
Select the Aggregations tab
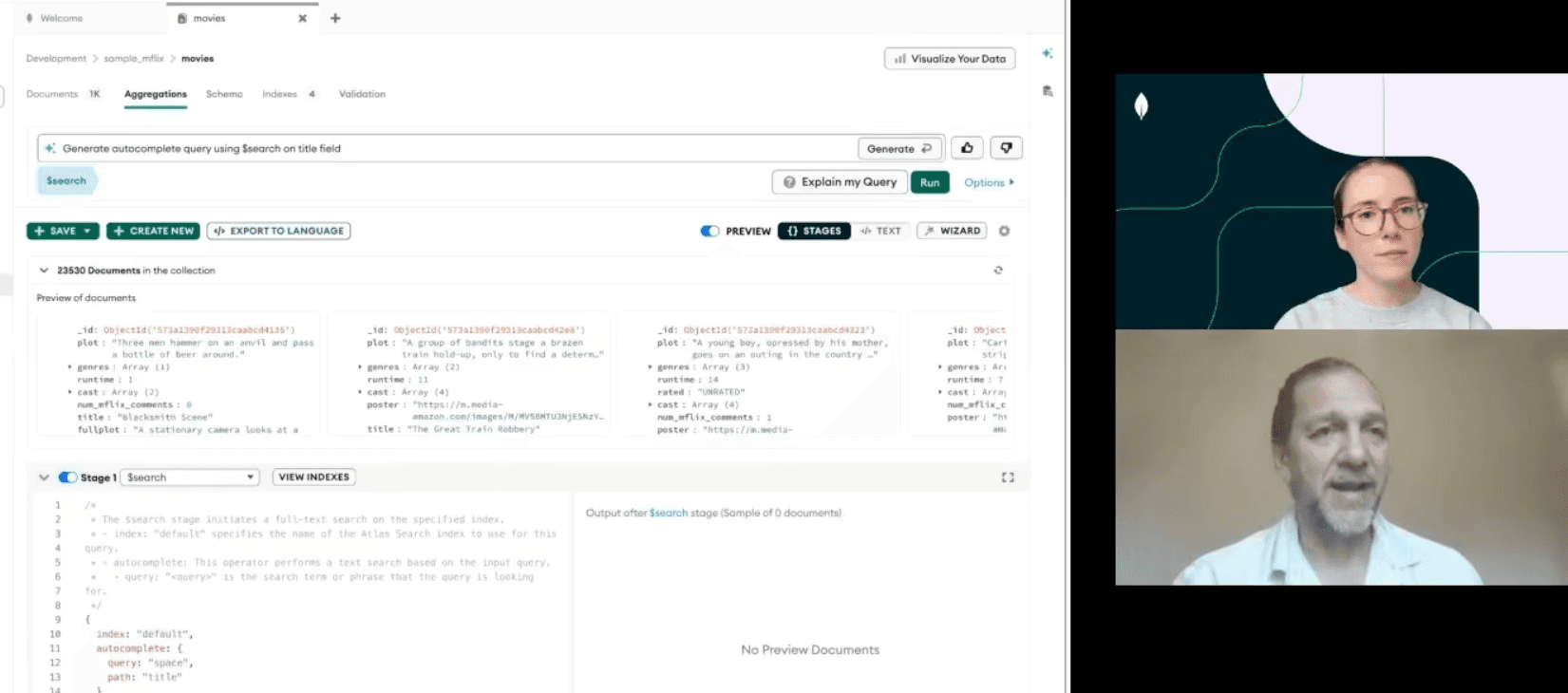click(156, 94)
